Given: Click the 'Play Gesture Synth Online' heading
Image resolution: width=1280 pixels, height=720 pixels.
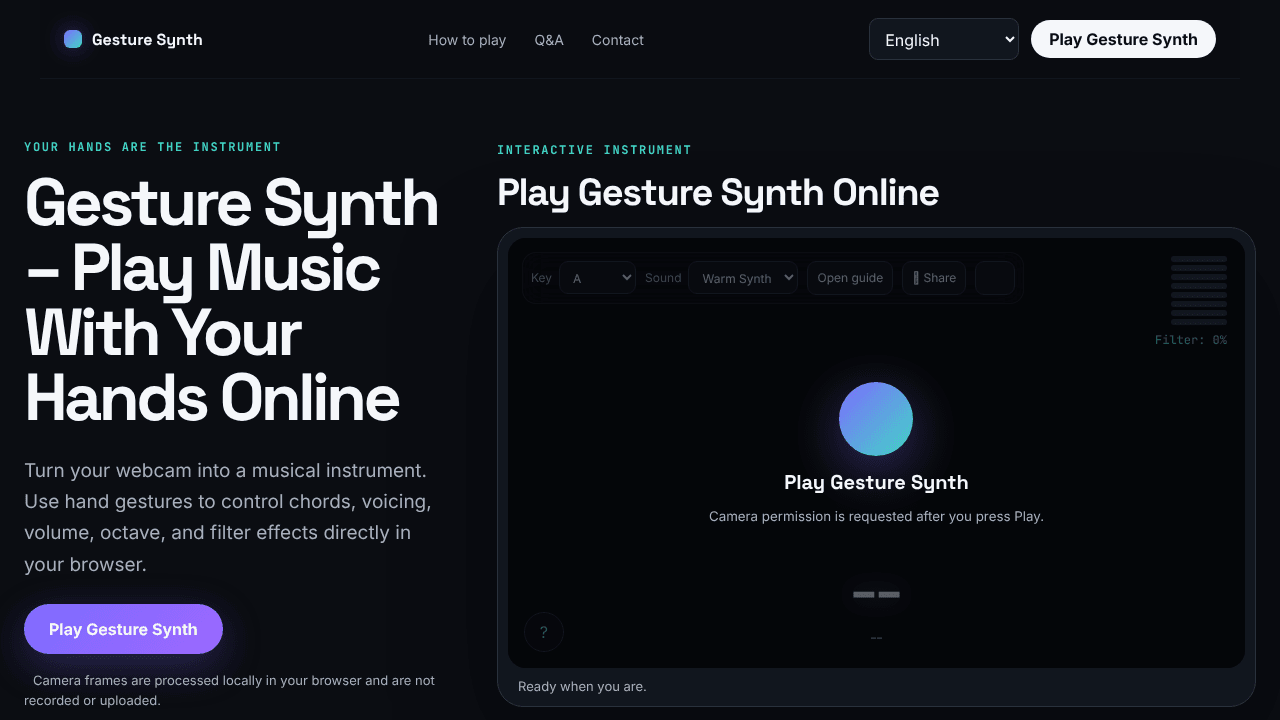Looking at the screenshot, I should 718,192.
